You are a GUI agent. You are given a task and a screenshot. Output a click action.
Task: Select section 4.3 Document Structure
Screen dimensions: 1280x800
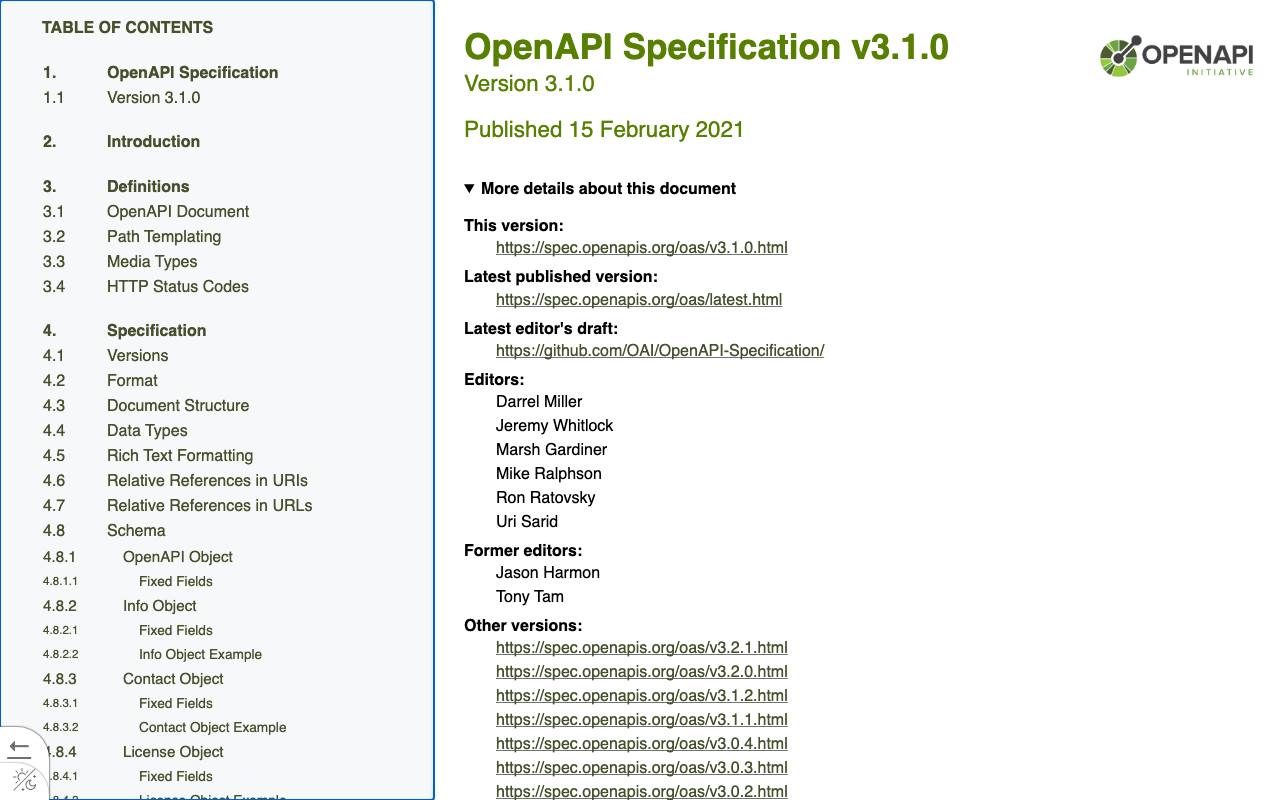click(x=146, y=405)
